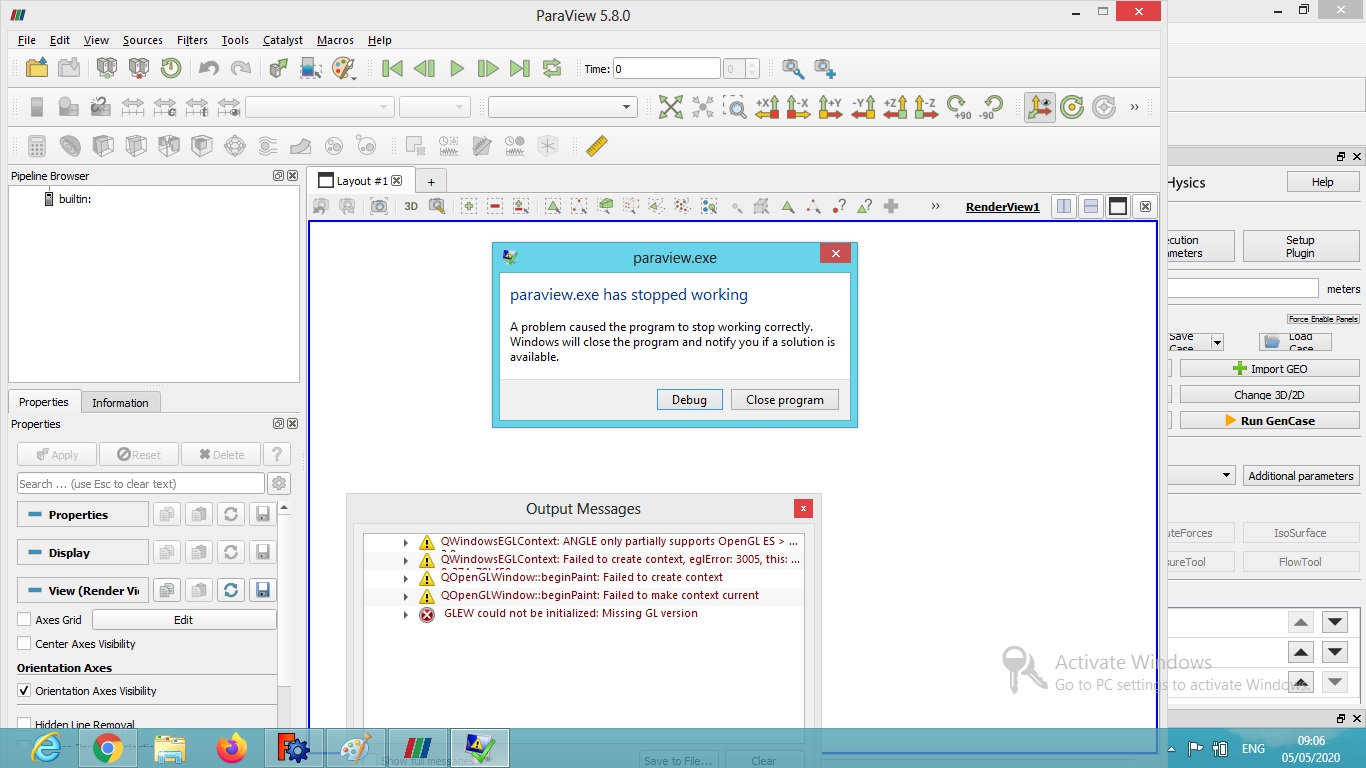1366x768 pixels.
Task: Play the animation
Action: click(456, 68)
